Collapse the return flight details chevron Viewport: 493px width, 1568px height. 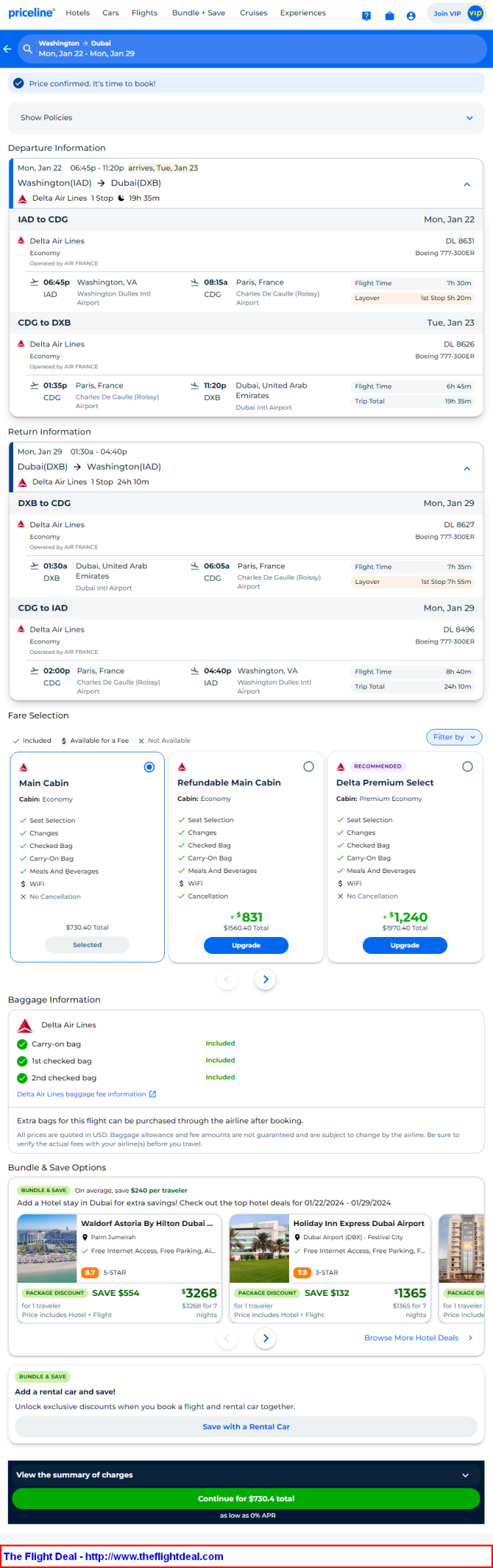pyautogui.click(x=467, y=468)
